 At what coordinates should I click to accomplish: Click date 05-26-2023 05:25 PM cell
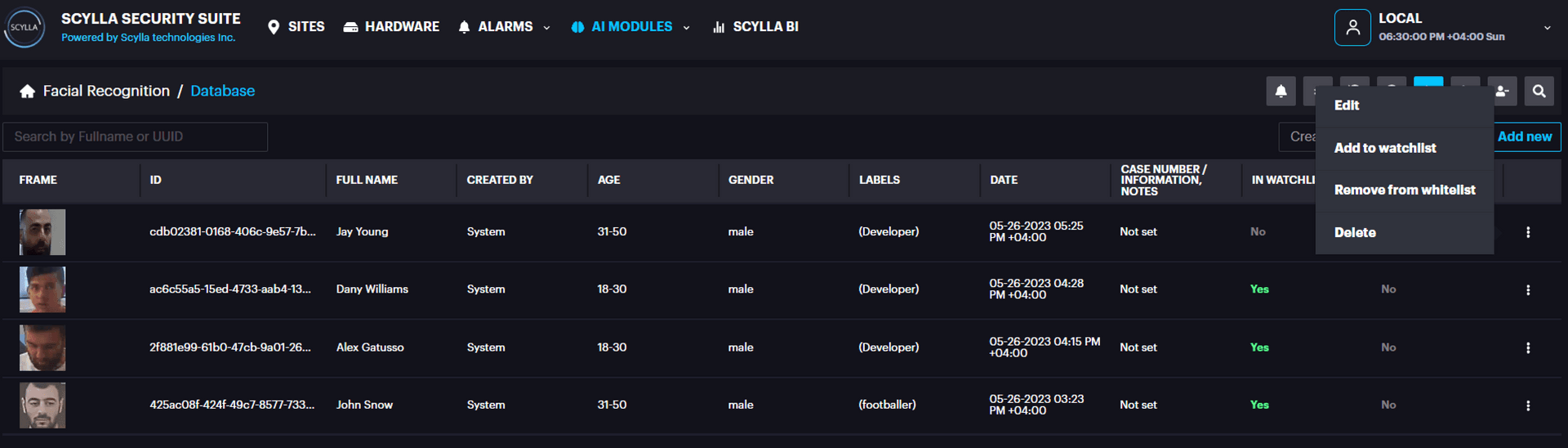(1036, 231)
